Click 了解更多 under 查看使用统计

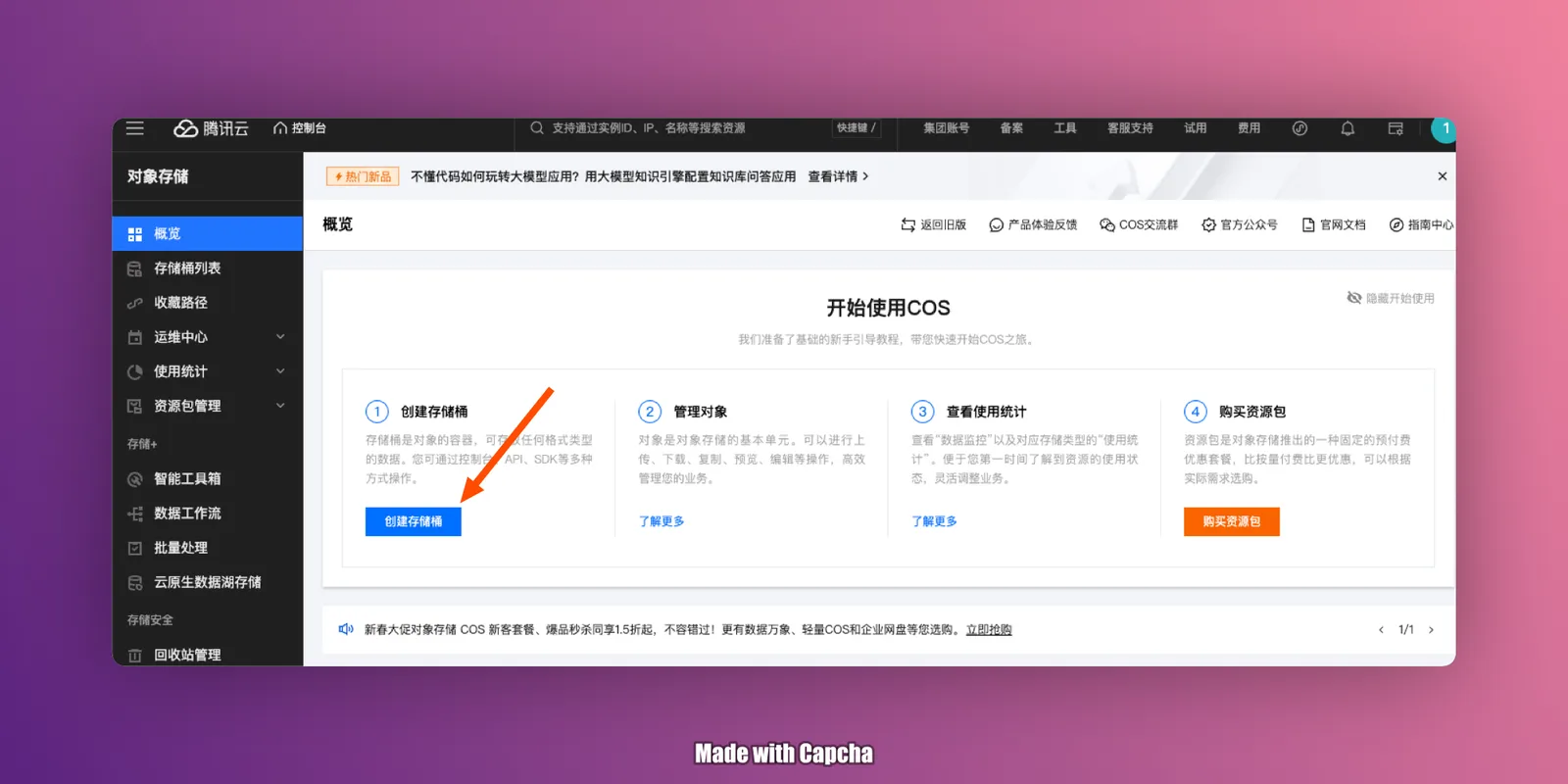pyautogui.click(x=934, y=521)
